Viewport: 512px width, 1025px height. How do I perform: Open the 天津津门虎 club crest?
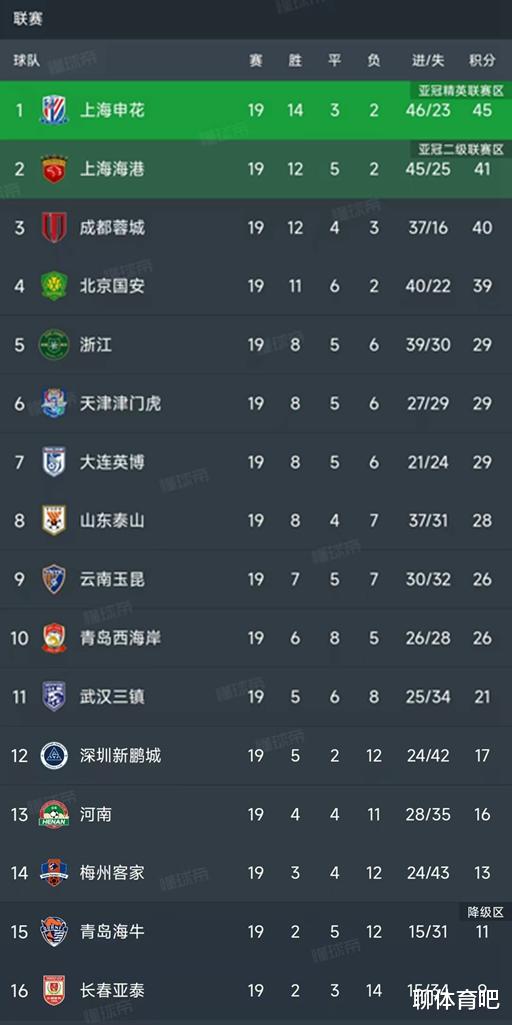(54, 403)
